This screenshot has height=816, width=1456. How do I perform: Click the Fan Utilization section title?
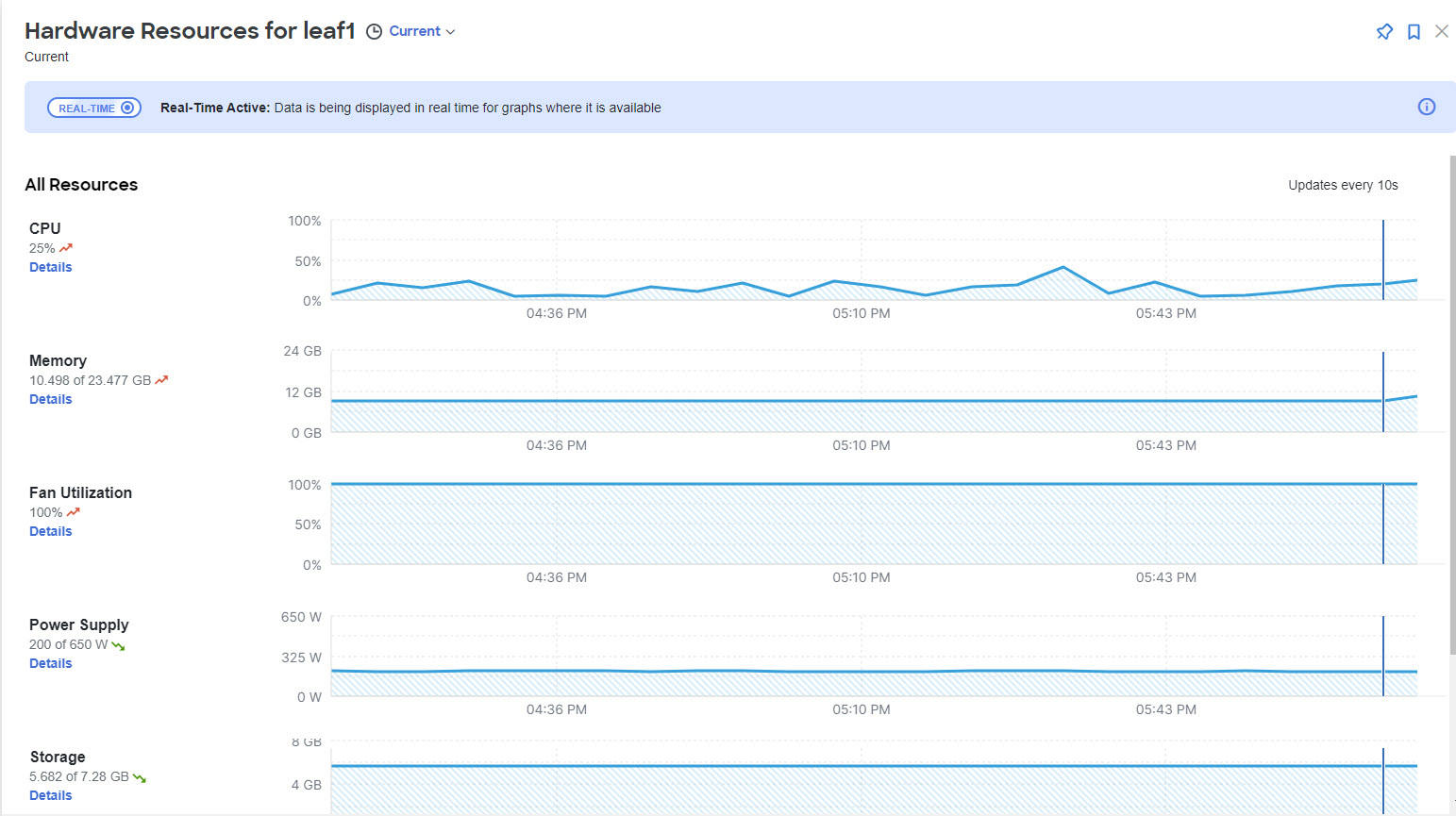(80, 492)
